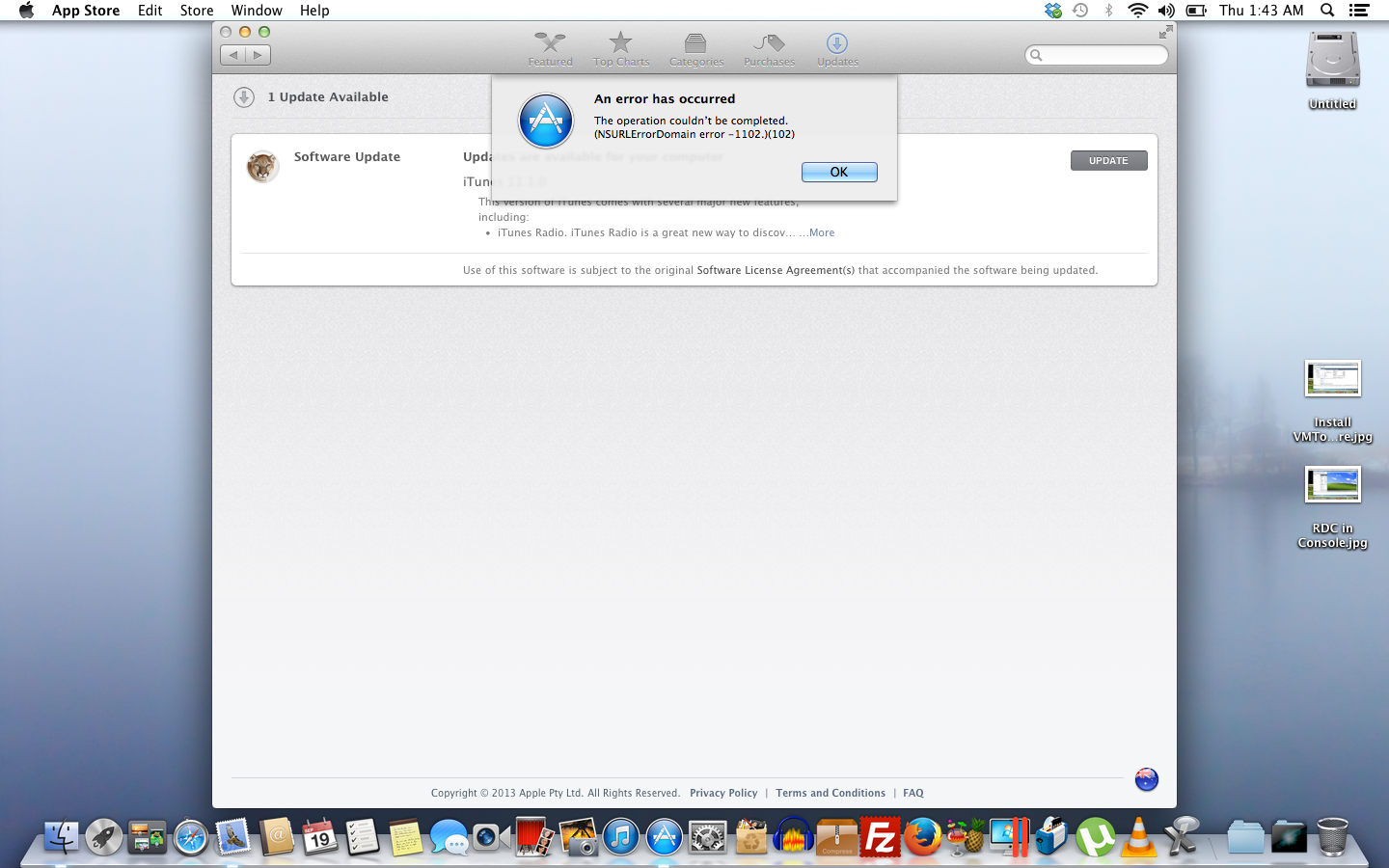
Task: Dismiss the error dialog with OK
Action: tap(839, 172)
